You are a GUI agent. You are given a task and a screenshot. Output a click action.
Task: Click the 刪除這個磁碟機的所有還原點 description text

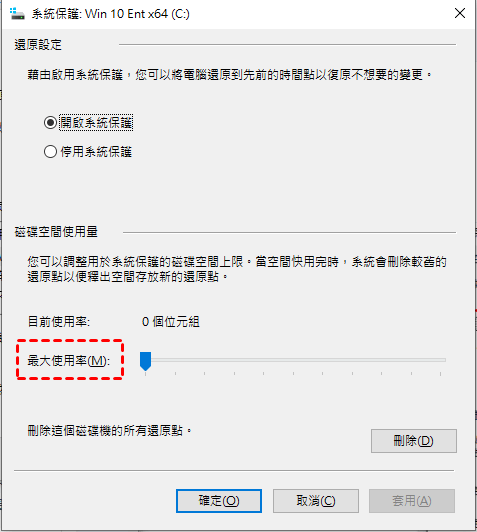click(x=109, y=431)
